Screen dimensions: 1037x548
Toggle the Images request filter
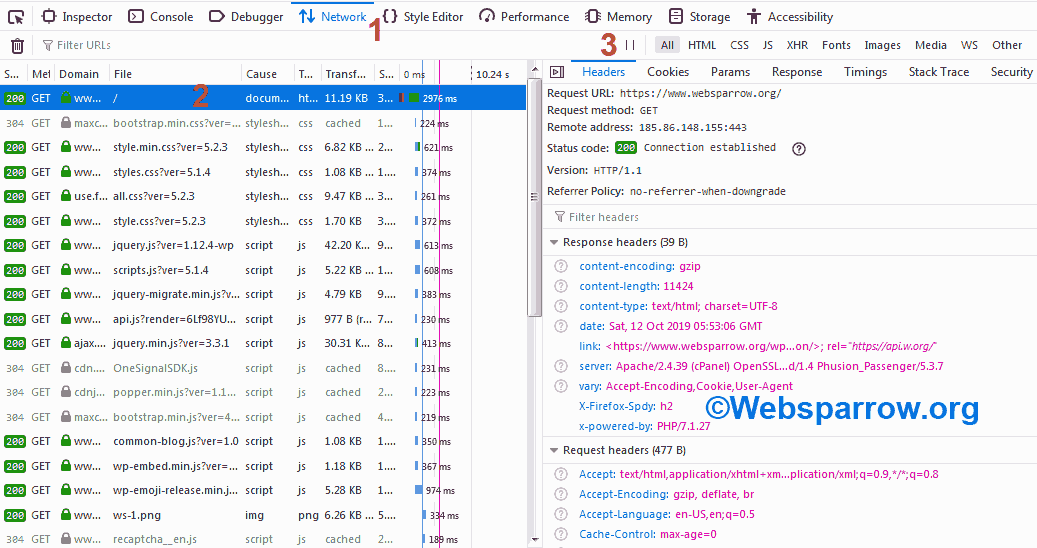(882, 45)
